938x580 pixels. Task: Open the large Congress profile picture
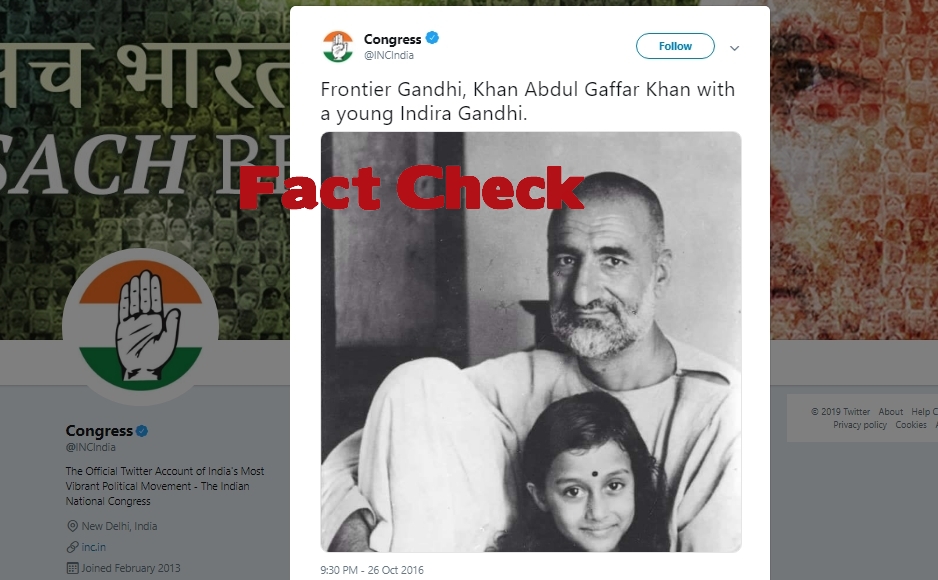click(x=141, y=326)
